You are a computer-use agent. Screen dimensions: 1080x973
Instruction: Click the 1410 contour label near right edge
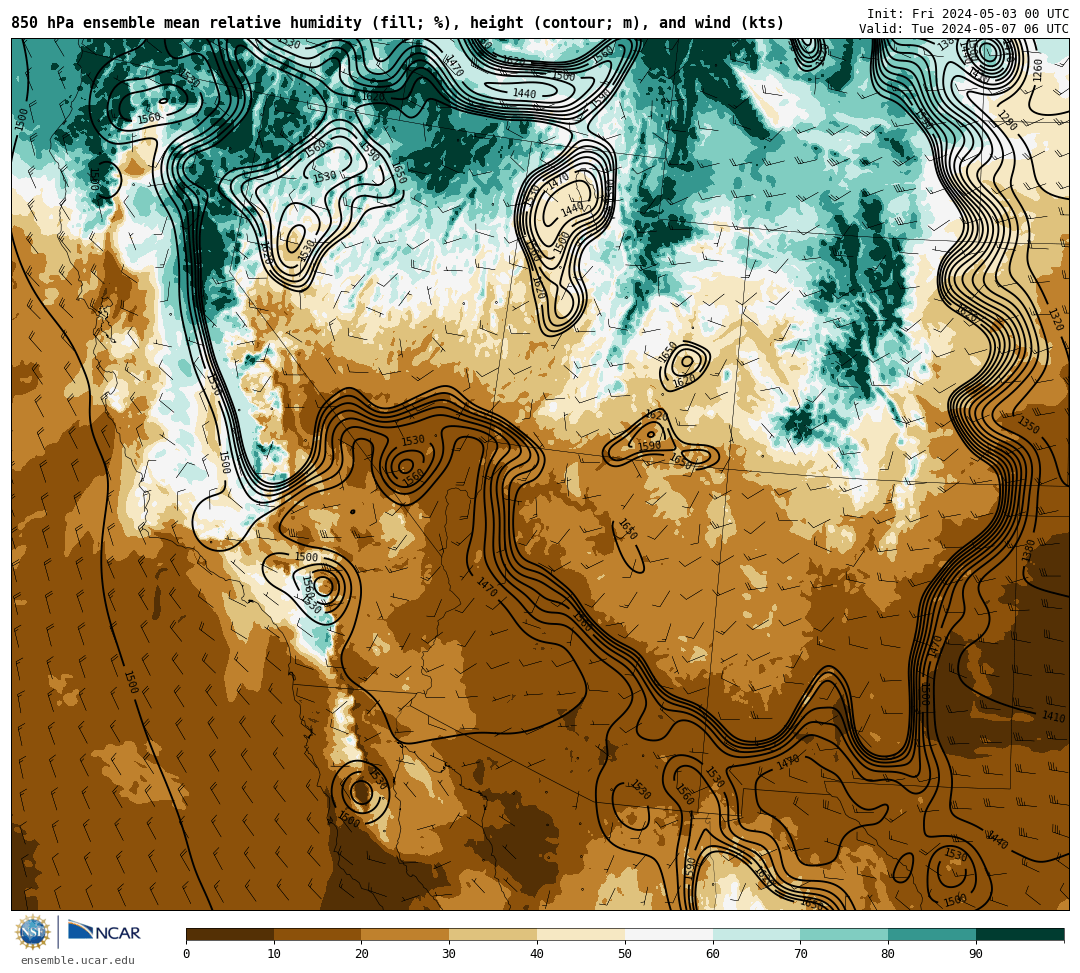coord(1053,717)
